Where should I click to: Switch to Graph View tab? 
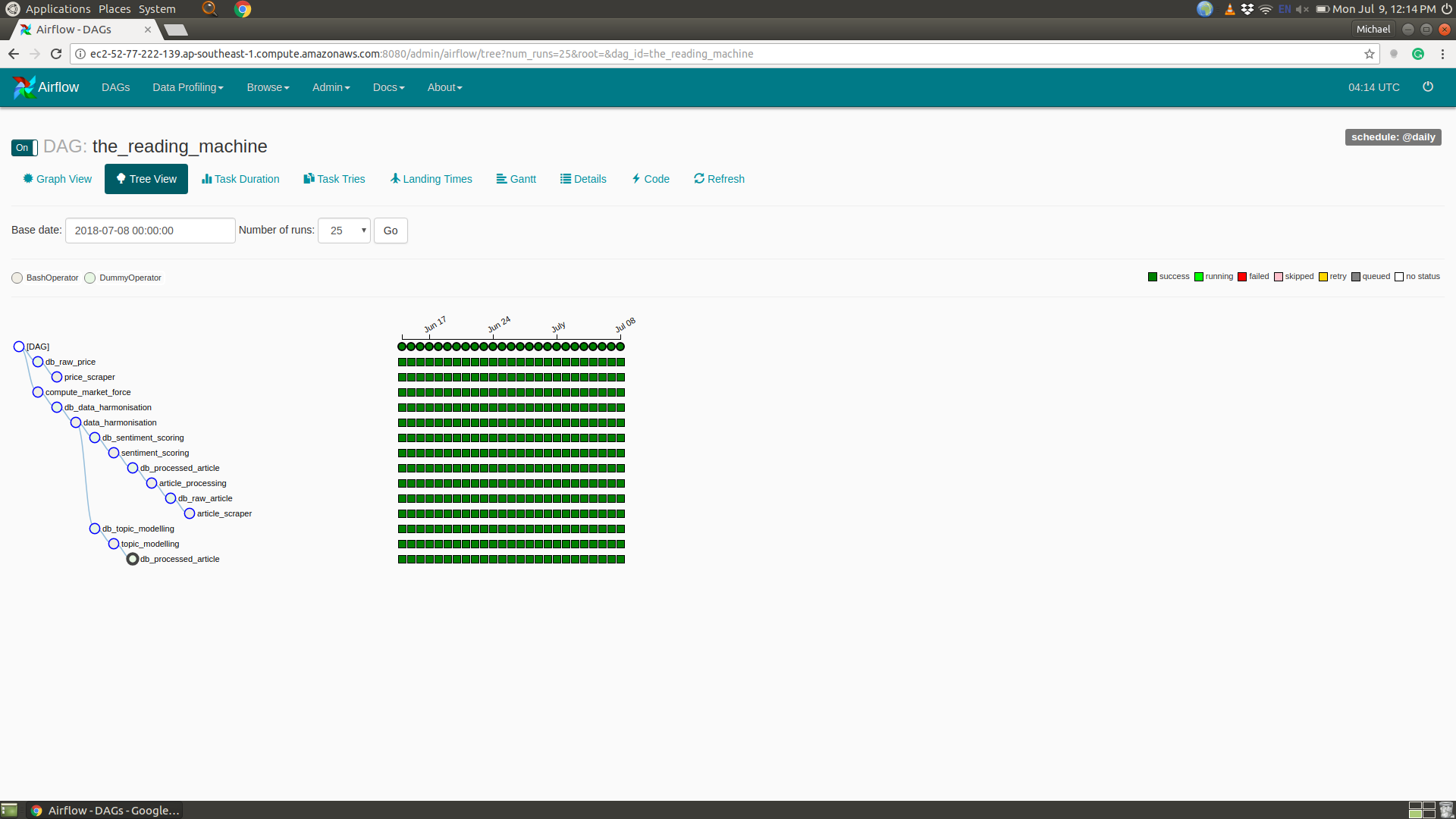coord(57,179)
